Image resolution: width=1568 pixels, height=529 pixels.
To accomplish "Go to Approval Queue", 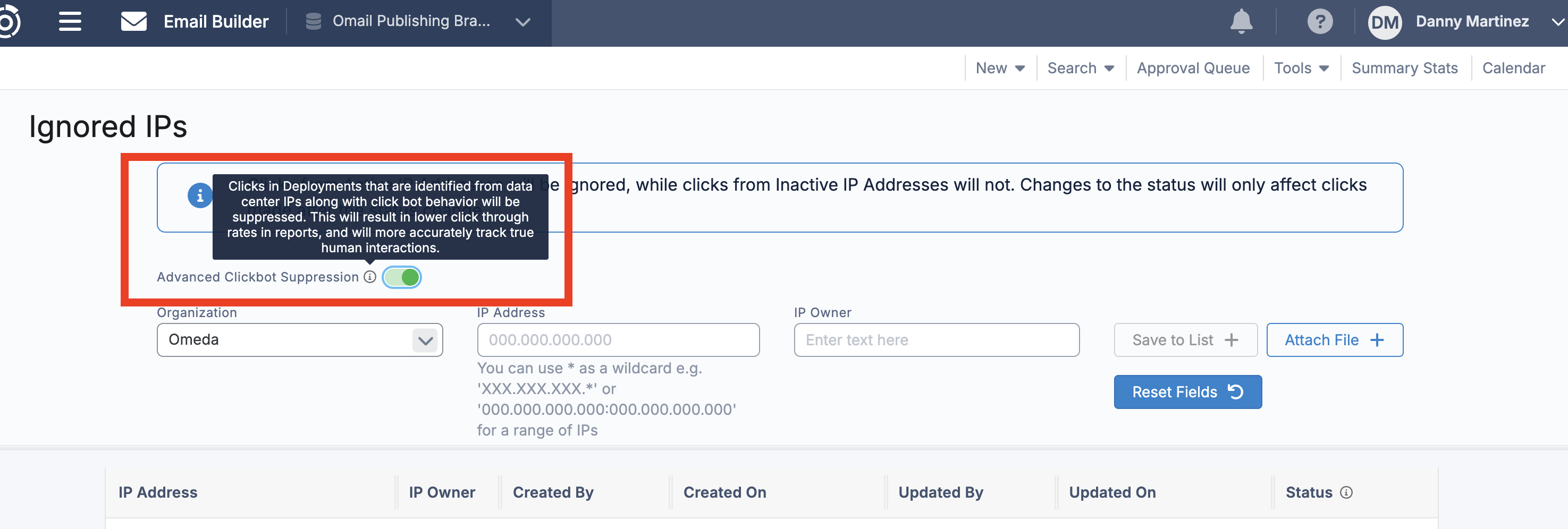I will pyautogui.click(x=1192, y=68).
